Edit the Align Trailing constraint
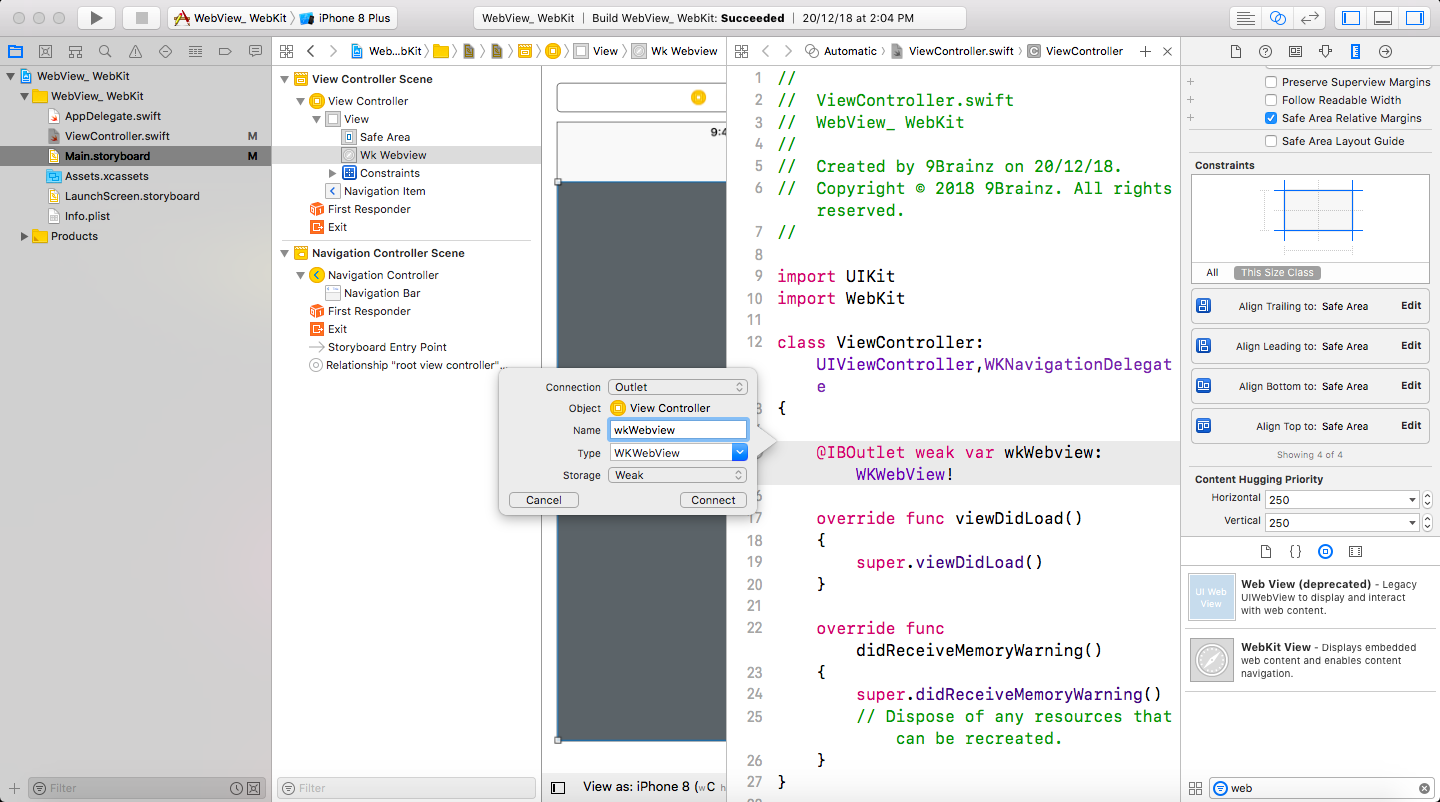 point(1410,306)
